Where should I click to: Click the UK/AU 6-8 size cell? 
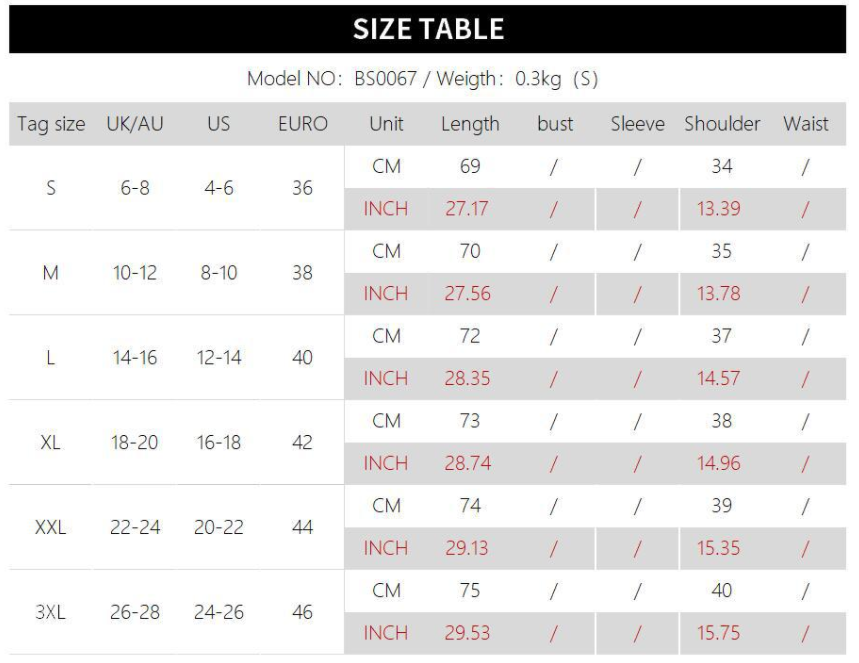tap(133, 189)
